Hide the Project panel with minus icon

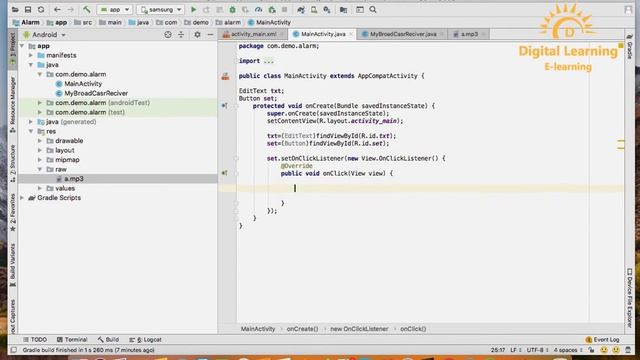point(210,35)
